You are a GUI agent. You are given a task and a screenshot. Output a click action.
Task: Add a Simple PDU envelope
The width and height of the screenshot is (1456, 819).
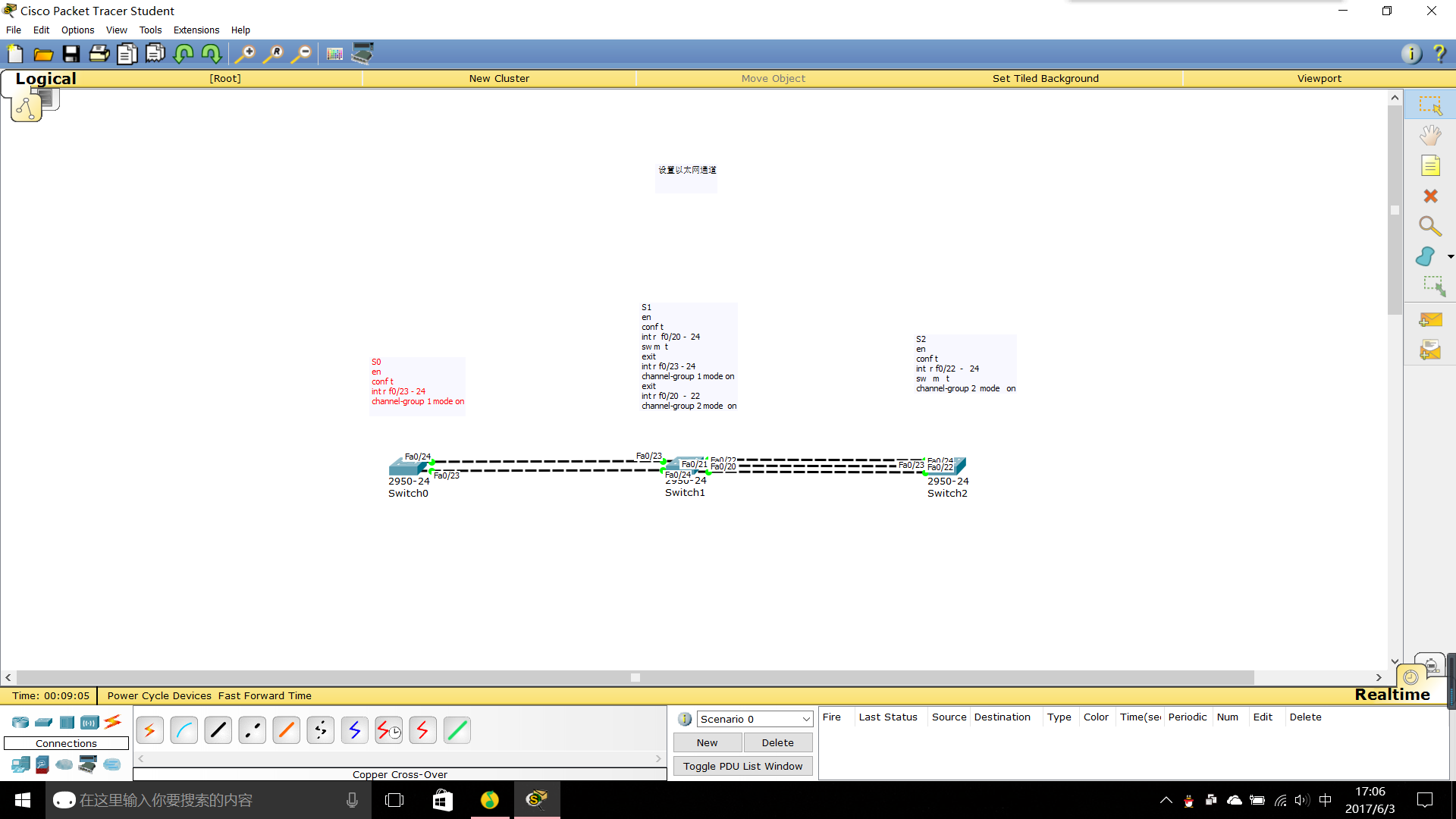click(x=1430, y=320)
